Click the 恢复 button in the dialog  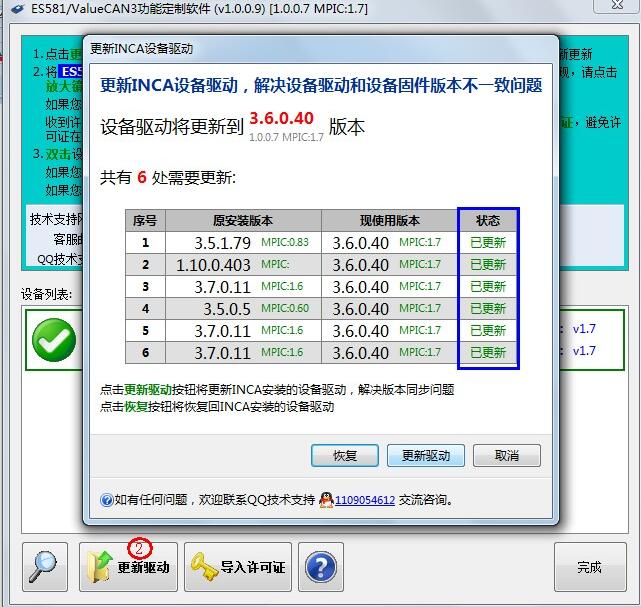coord(345,455)
